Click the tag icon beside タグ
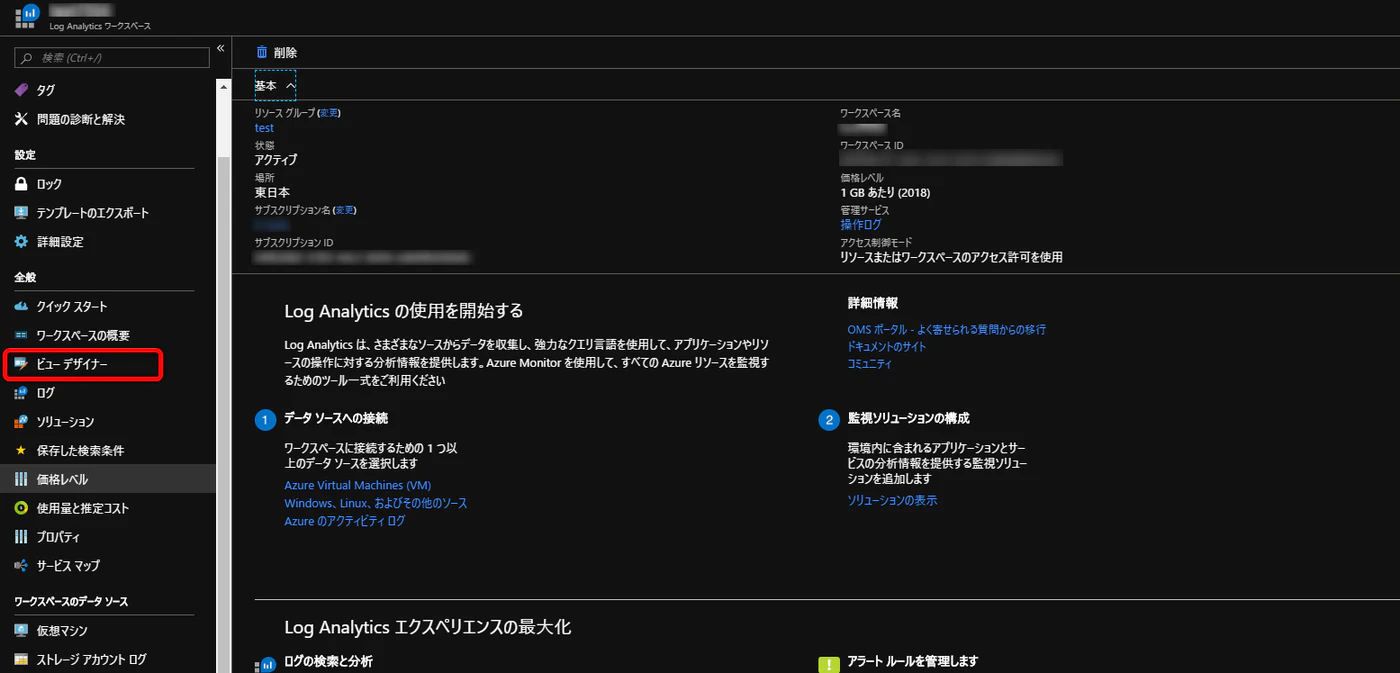Screen dimensions: 1400x673 pos(21,90)
